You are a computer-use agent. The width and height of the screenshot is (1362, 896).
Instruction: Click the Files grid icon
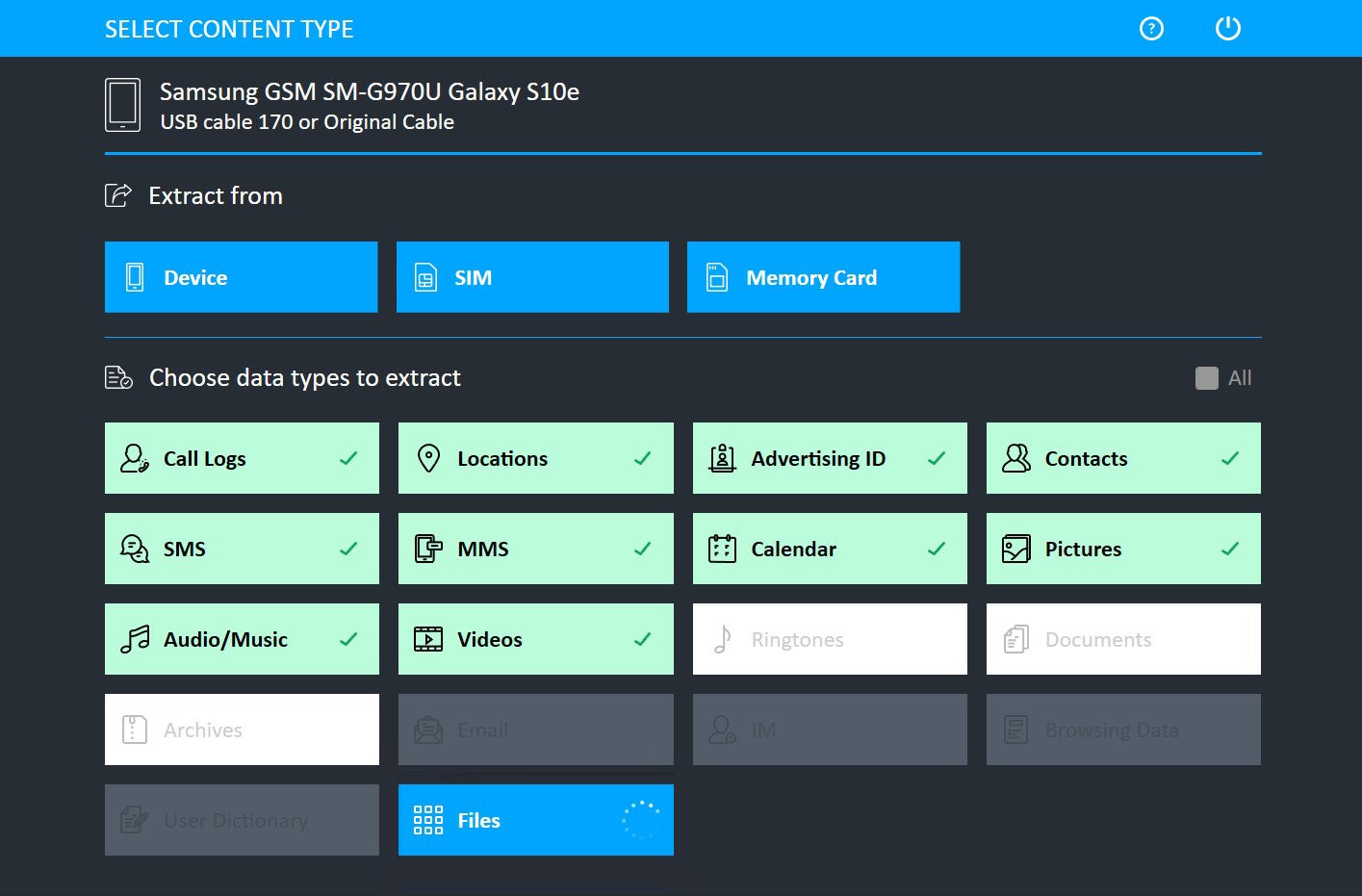[428, 820]
